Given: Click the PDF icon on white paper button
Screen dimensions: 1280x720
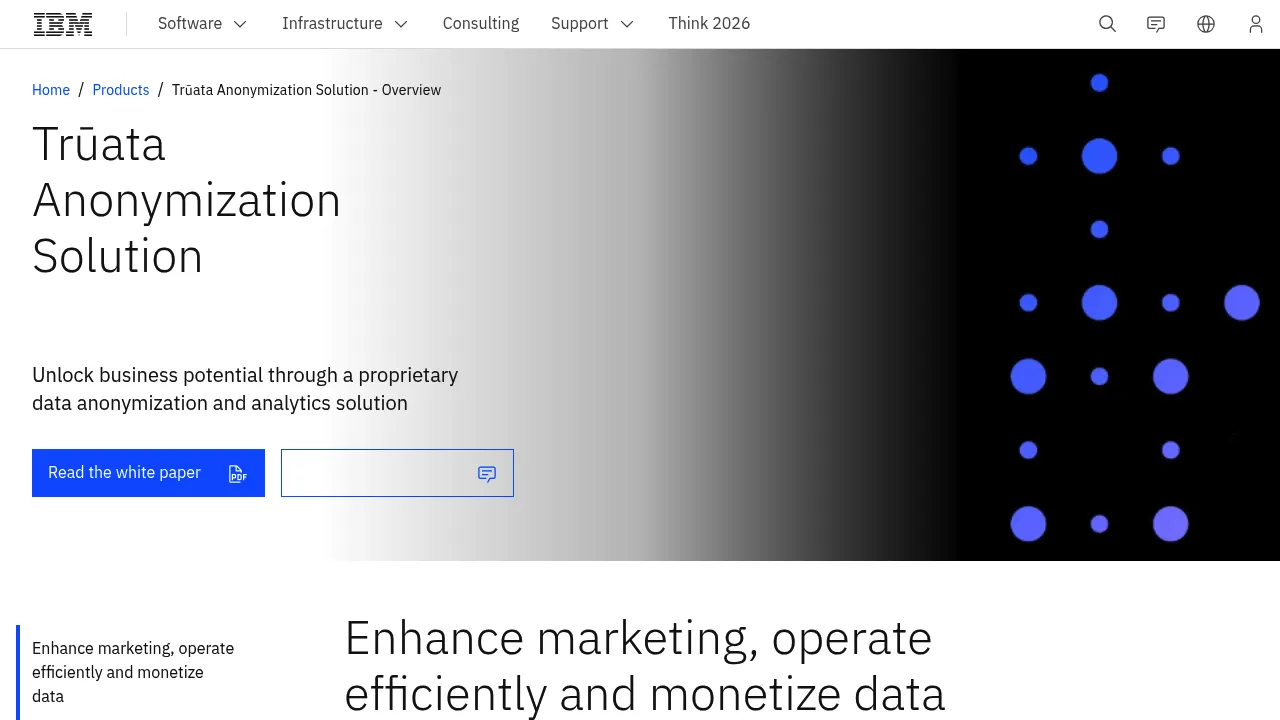Looking at the screenshot, I should click(238, 474).
